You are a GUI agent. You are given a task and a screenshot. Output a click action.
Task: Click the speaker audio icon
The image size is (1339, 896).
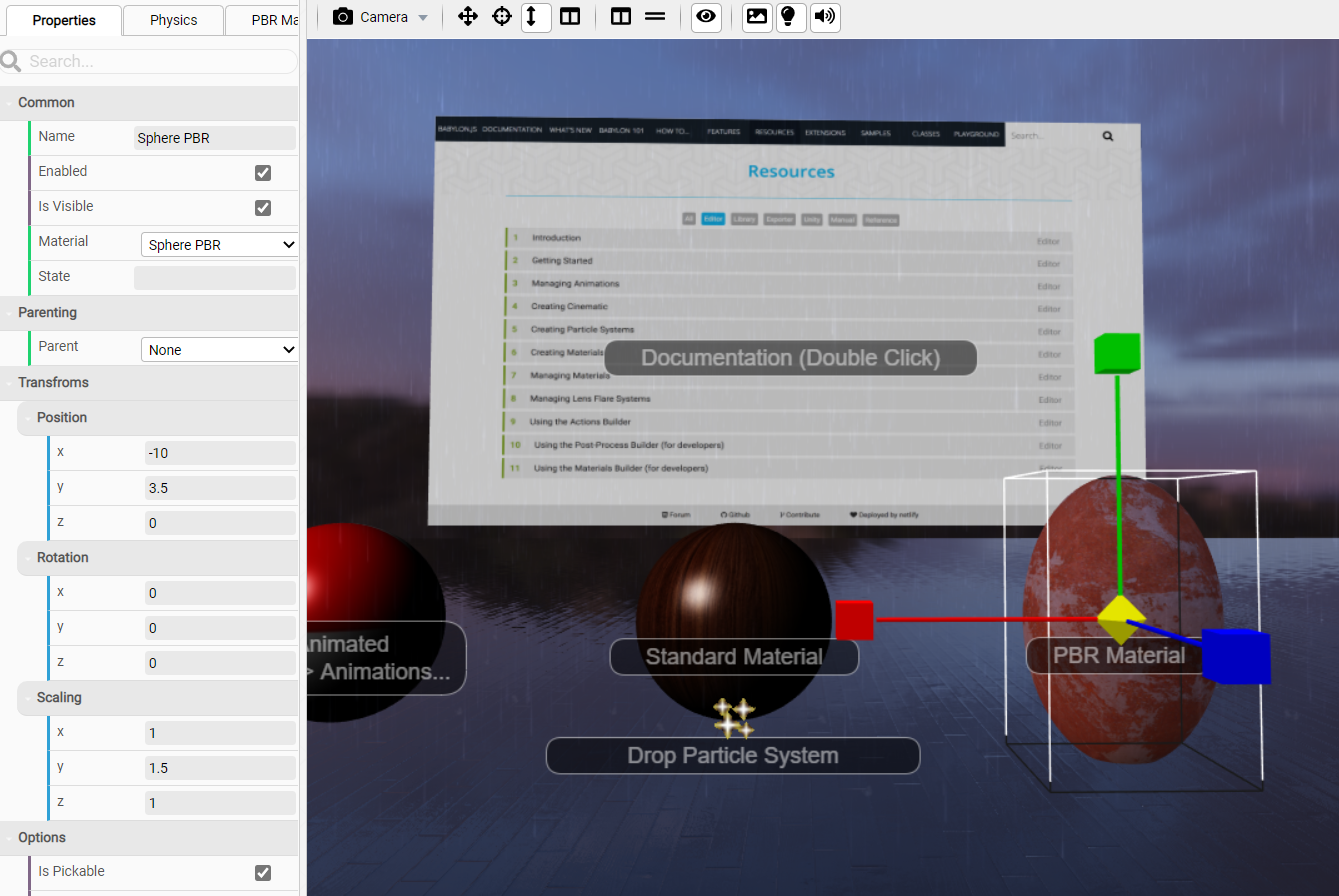click(824, 17)
